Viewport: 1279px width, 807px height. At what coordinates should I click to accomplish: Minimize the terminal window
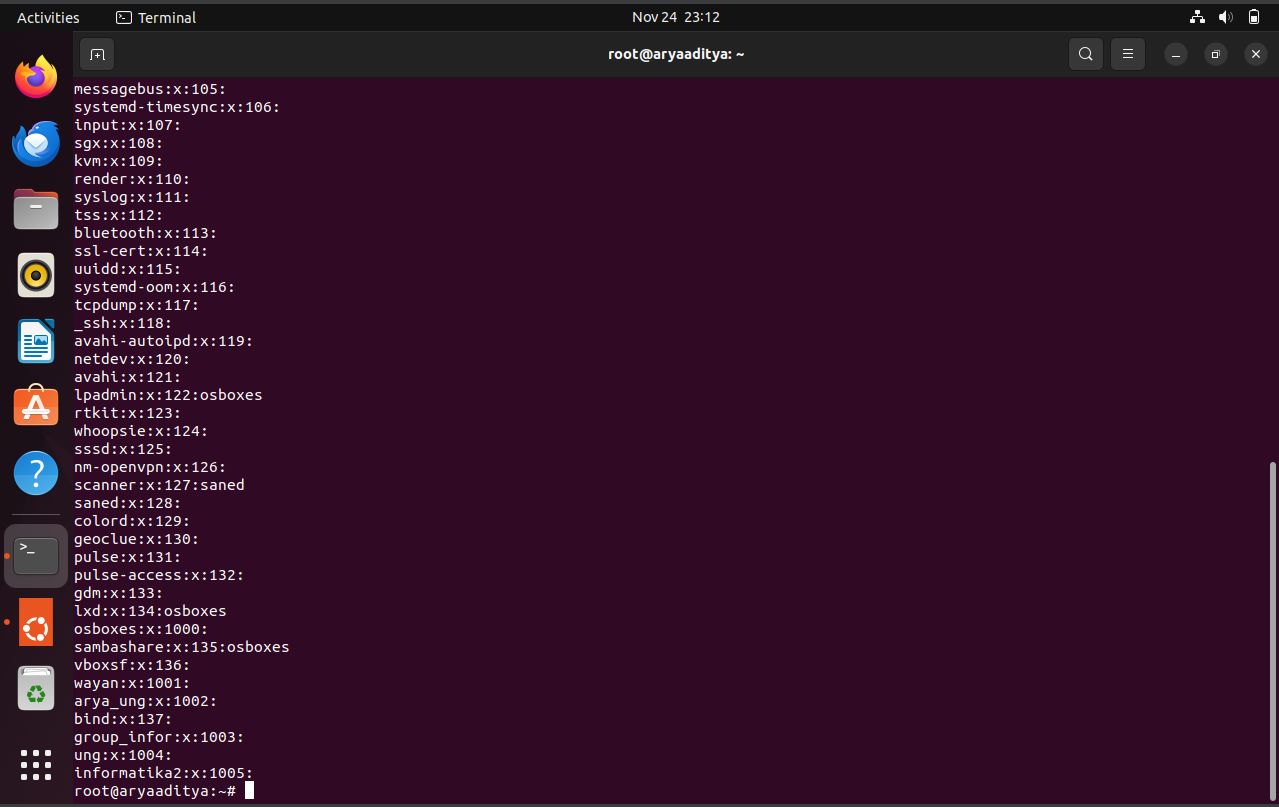1176,54
